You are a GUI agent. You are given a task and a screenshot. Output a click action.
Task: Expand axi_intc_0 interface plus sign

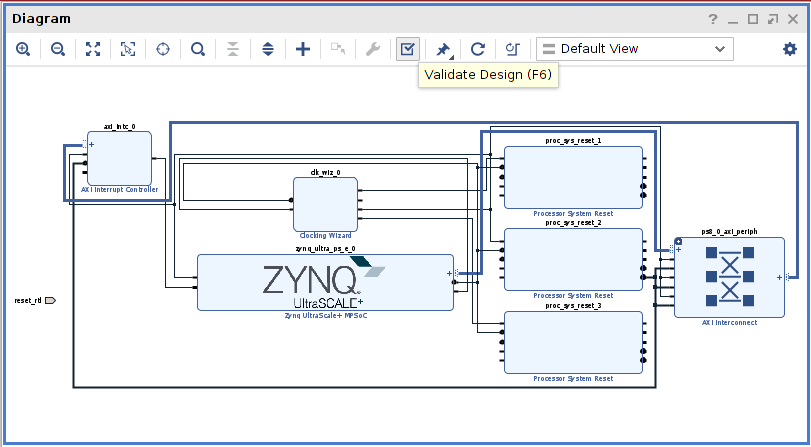coord(92,145)
